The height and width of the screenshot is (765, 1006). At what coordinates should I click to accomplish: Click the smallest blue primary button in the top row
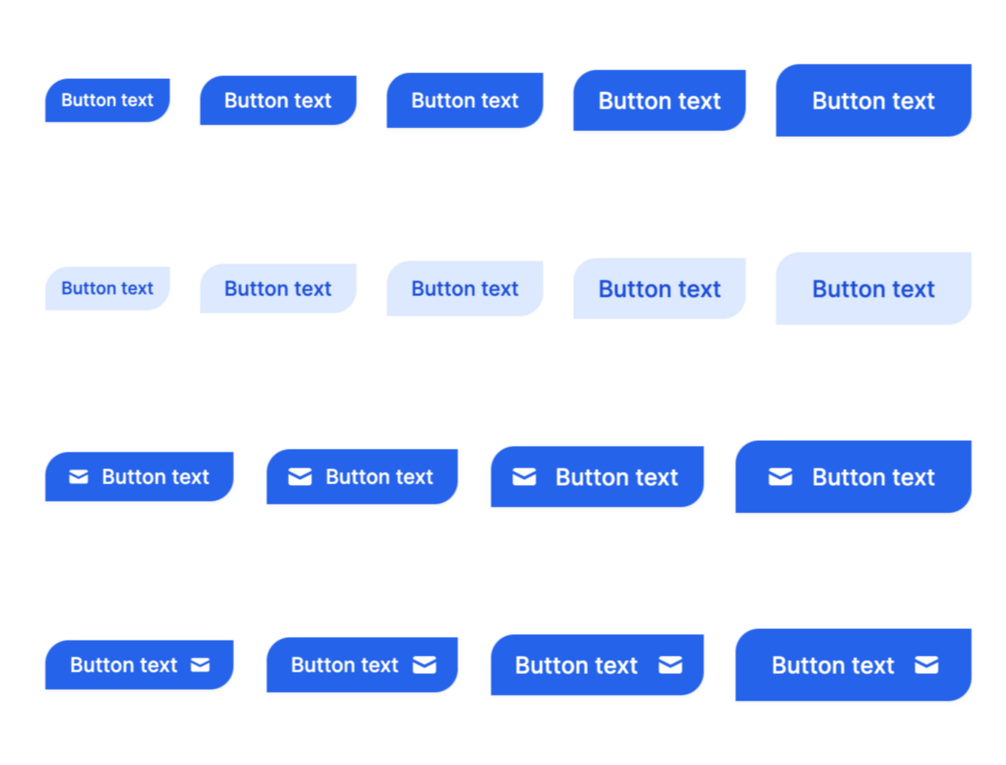(107, 100)
